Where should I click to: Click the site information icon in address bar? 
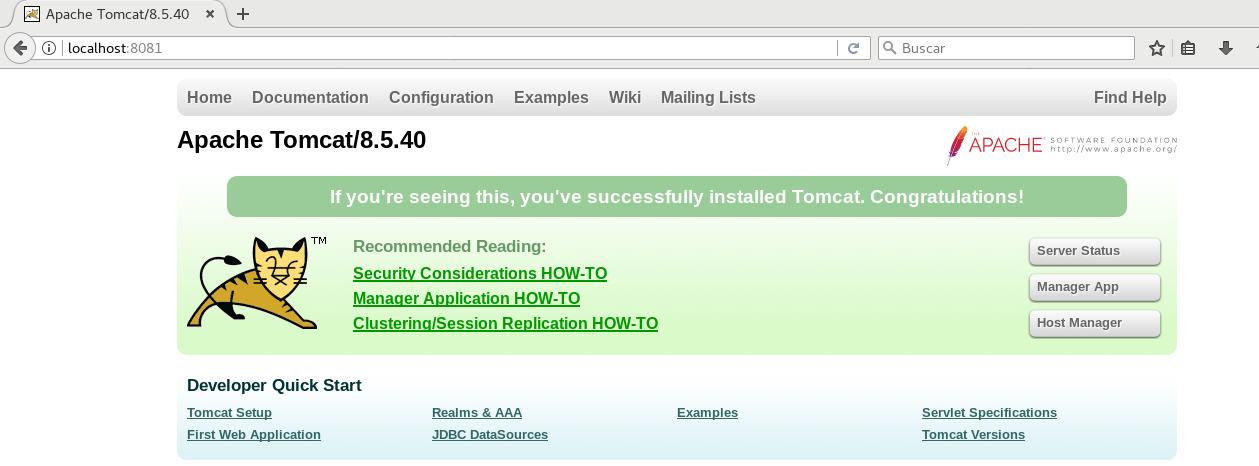[x=49, y=48]
